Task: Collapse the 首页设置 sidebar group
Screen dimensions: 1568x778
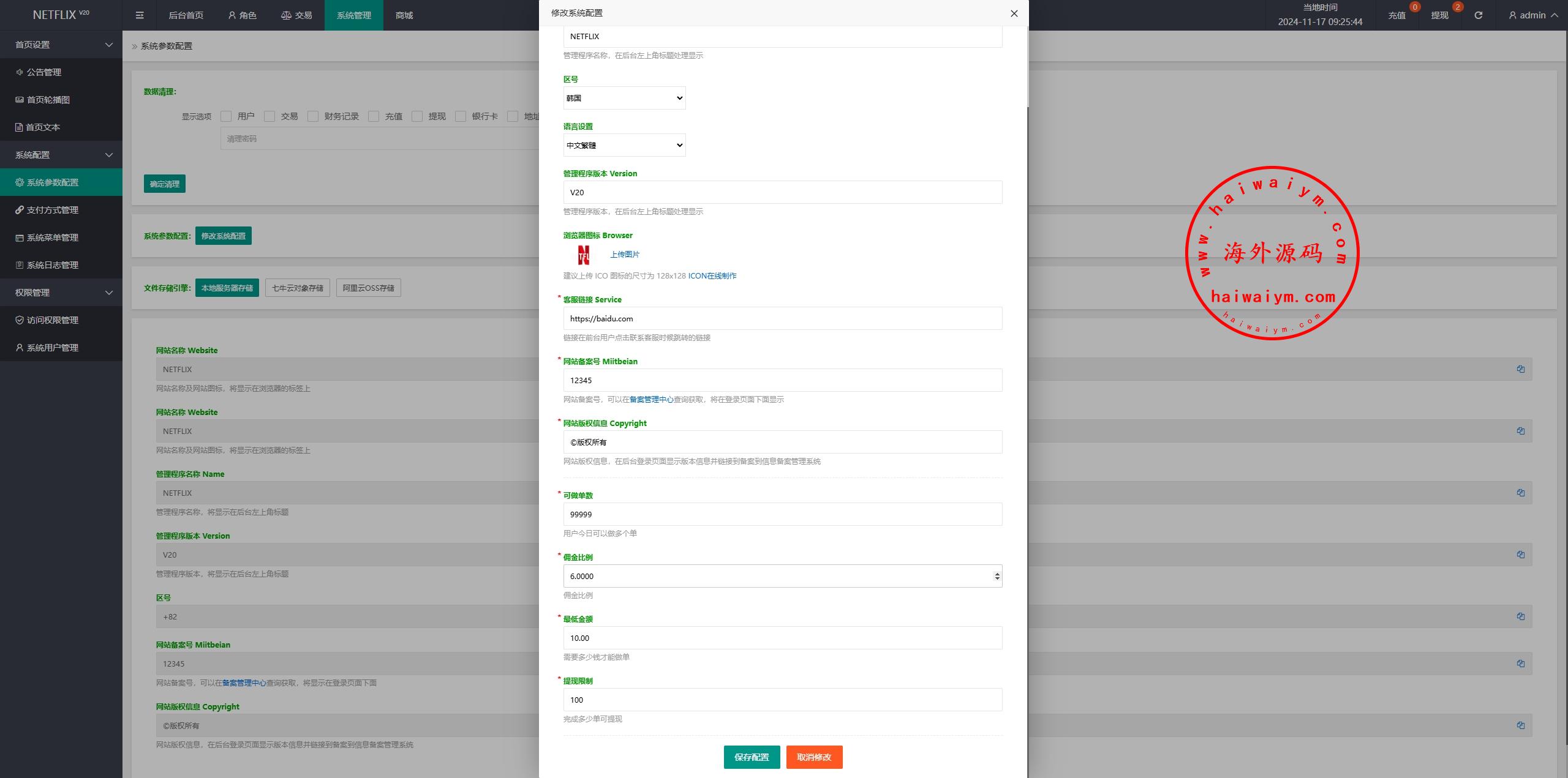Action: coord(61,45)
